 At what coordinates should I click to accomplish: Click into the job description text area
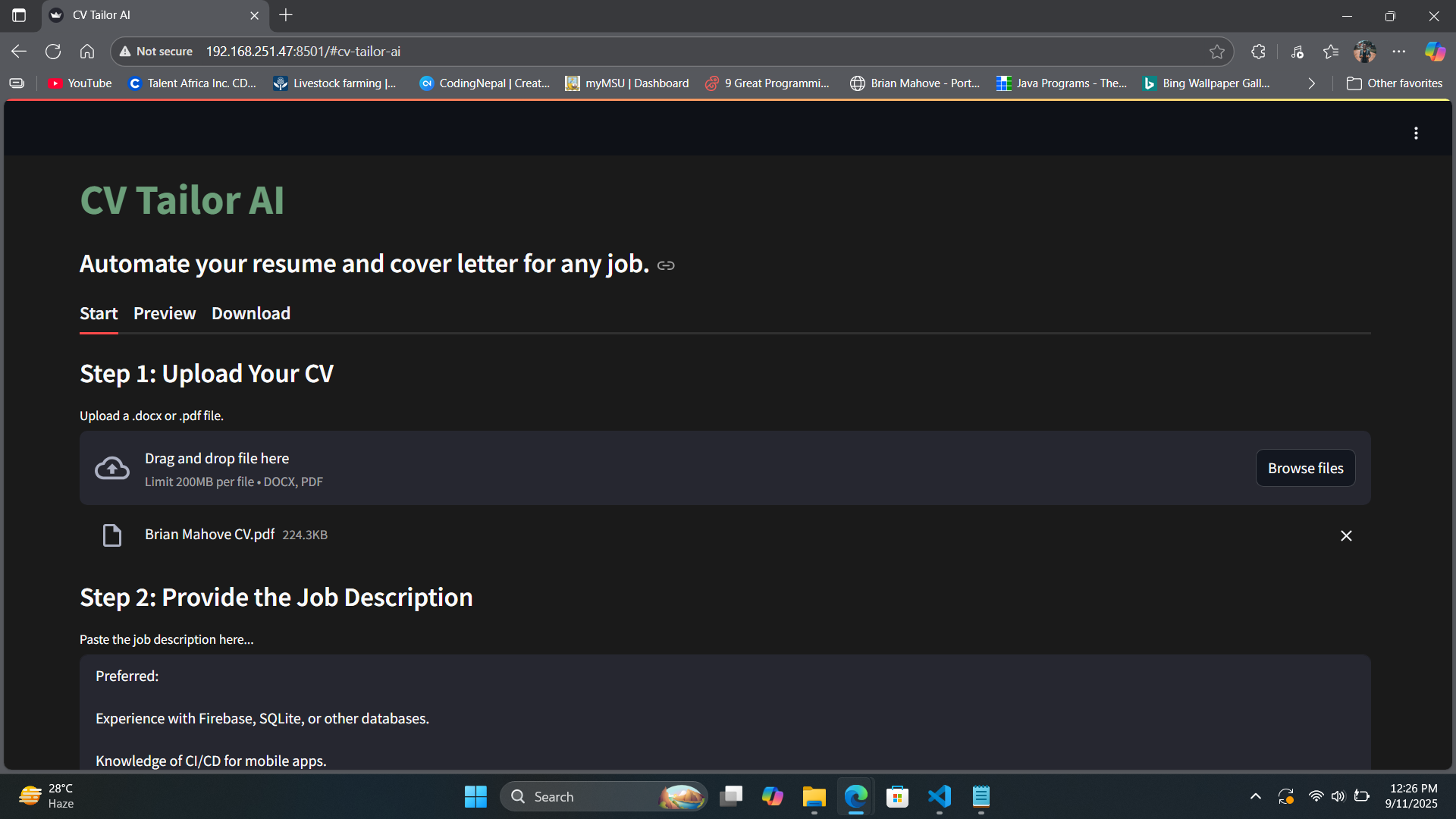point(725,713)
